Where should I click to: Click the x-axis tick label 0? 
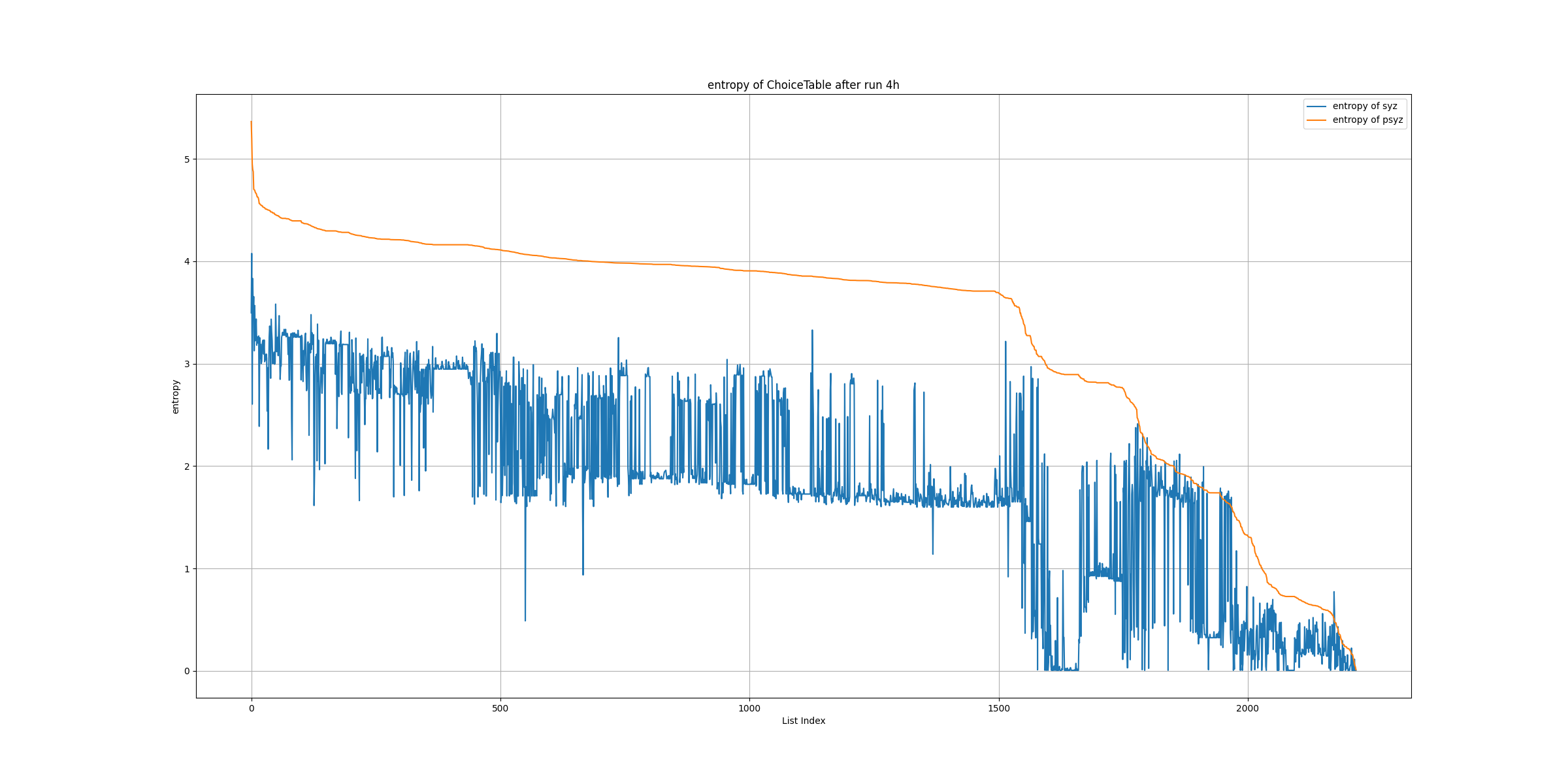pos(252,708)
